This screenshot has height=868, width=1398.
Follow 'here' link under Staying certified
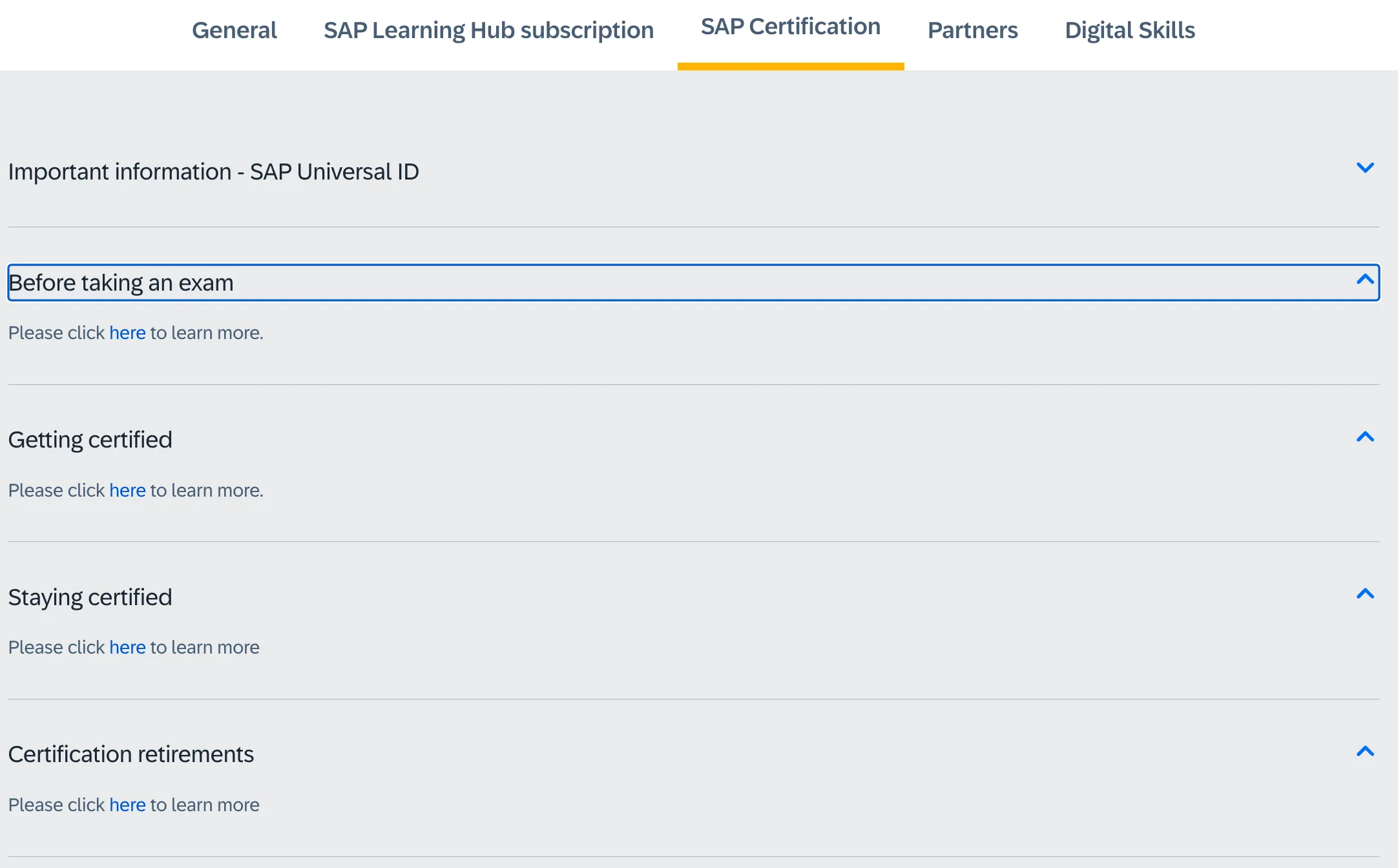[x=127, y=647]
